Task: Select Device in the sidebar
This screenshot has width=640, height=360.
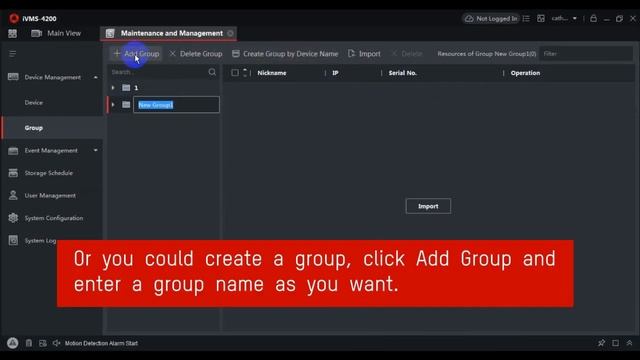Action: click(x=33, y=102)
